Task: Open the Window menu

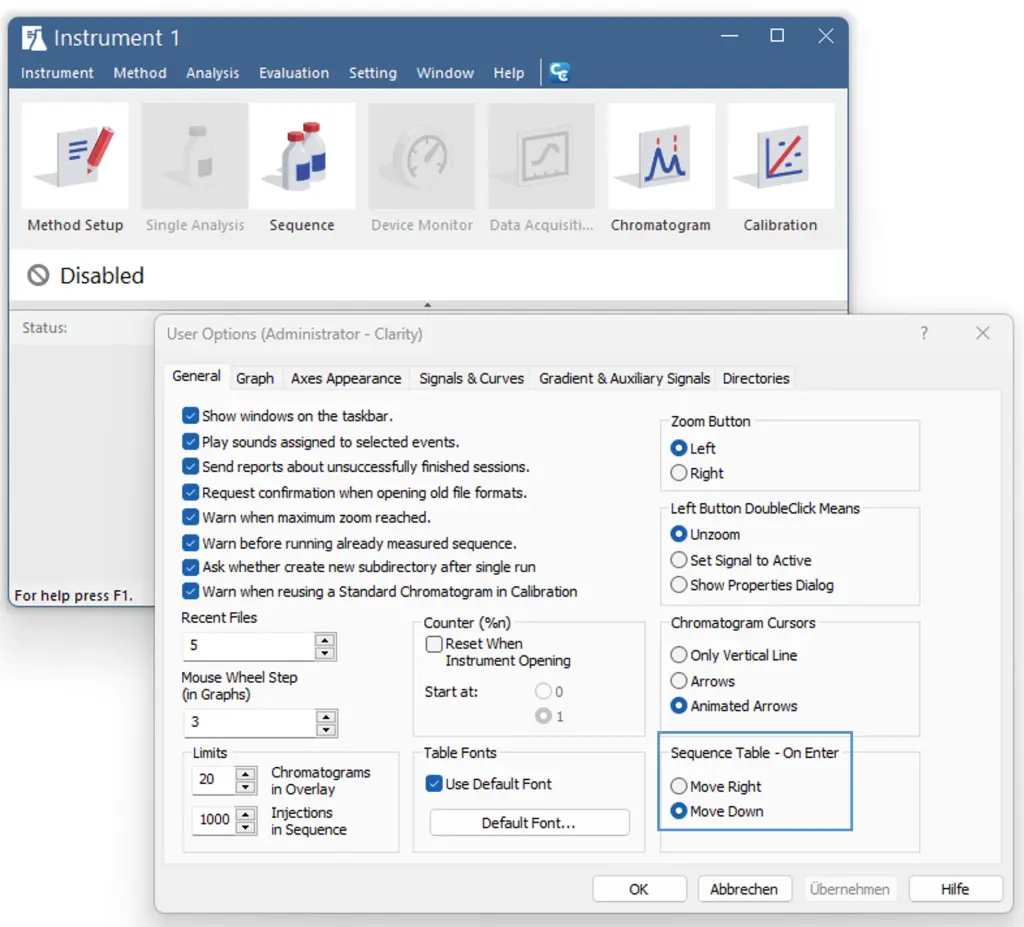Action: [x=445, y=73]
